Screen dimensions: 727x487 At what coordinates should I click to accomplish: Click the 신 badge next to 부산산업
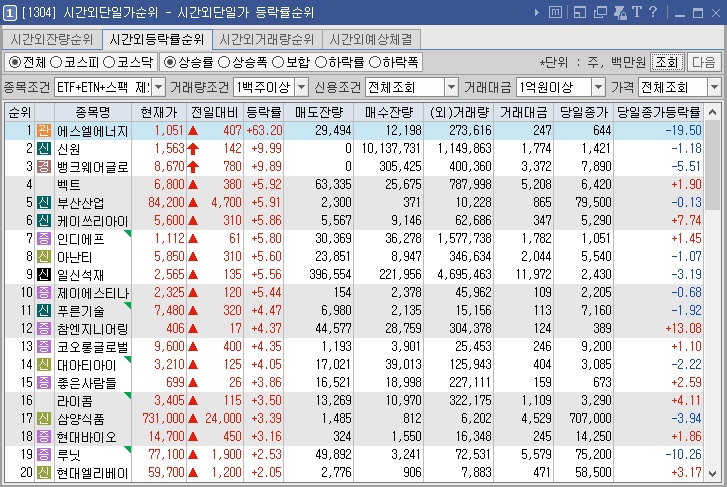point(44,203)
